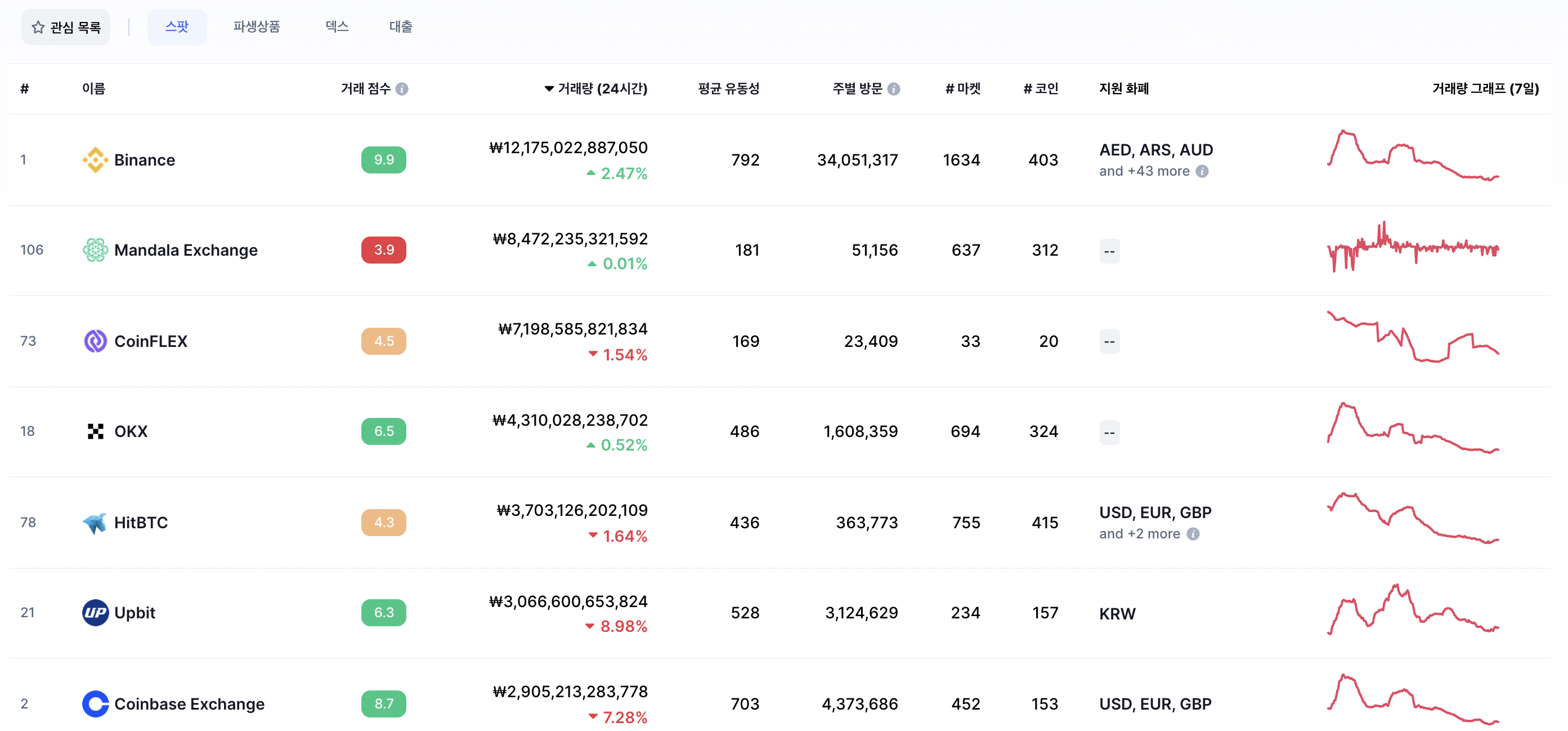
Task: Sort by 거래량 (24시간) column header
Action: (596, 89)
